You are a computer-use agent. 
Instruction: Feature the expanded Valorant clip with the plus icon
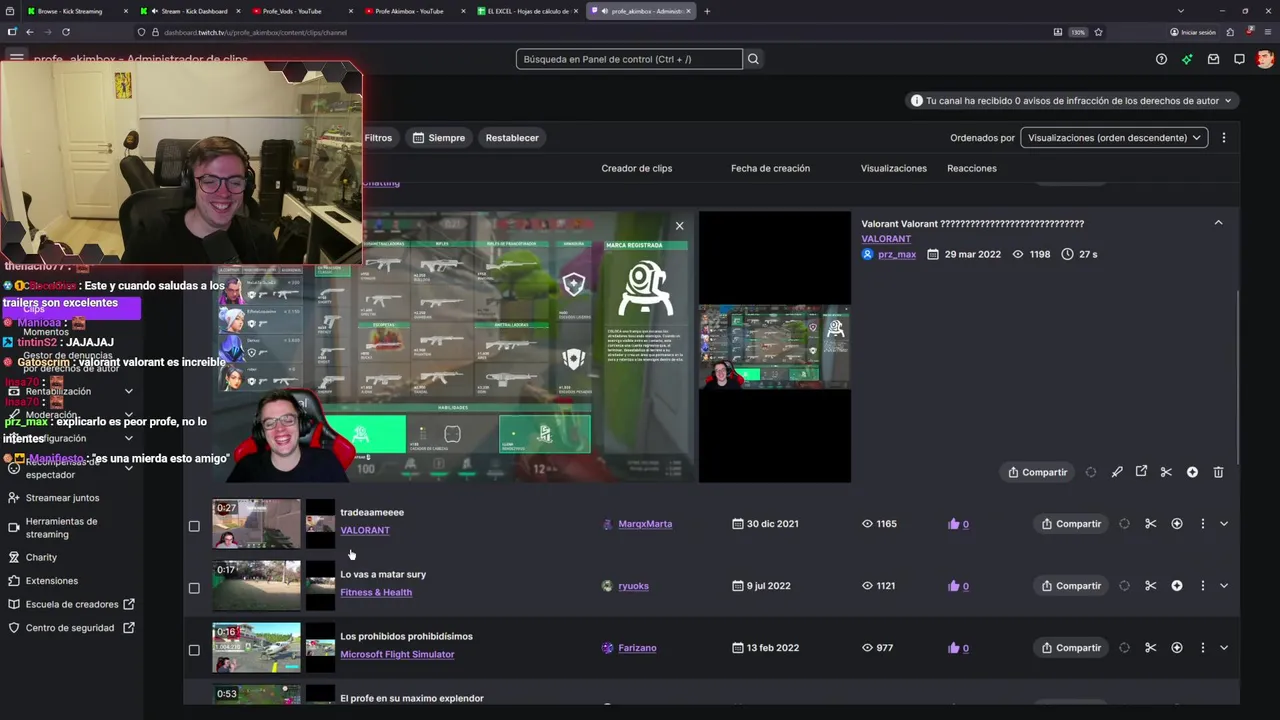pyautogui.click(x=1192, y=472)
